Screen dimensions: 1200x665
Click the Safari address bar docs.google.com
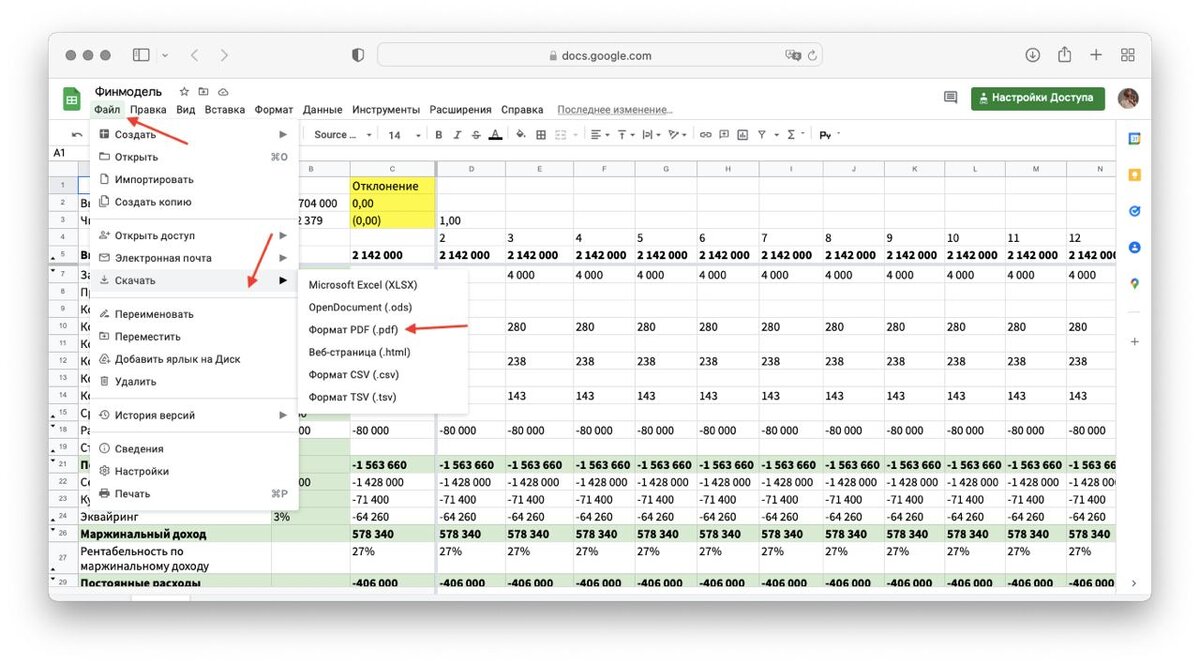click(x=600, y=56)
